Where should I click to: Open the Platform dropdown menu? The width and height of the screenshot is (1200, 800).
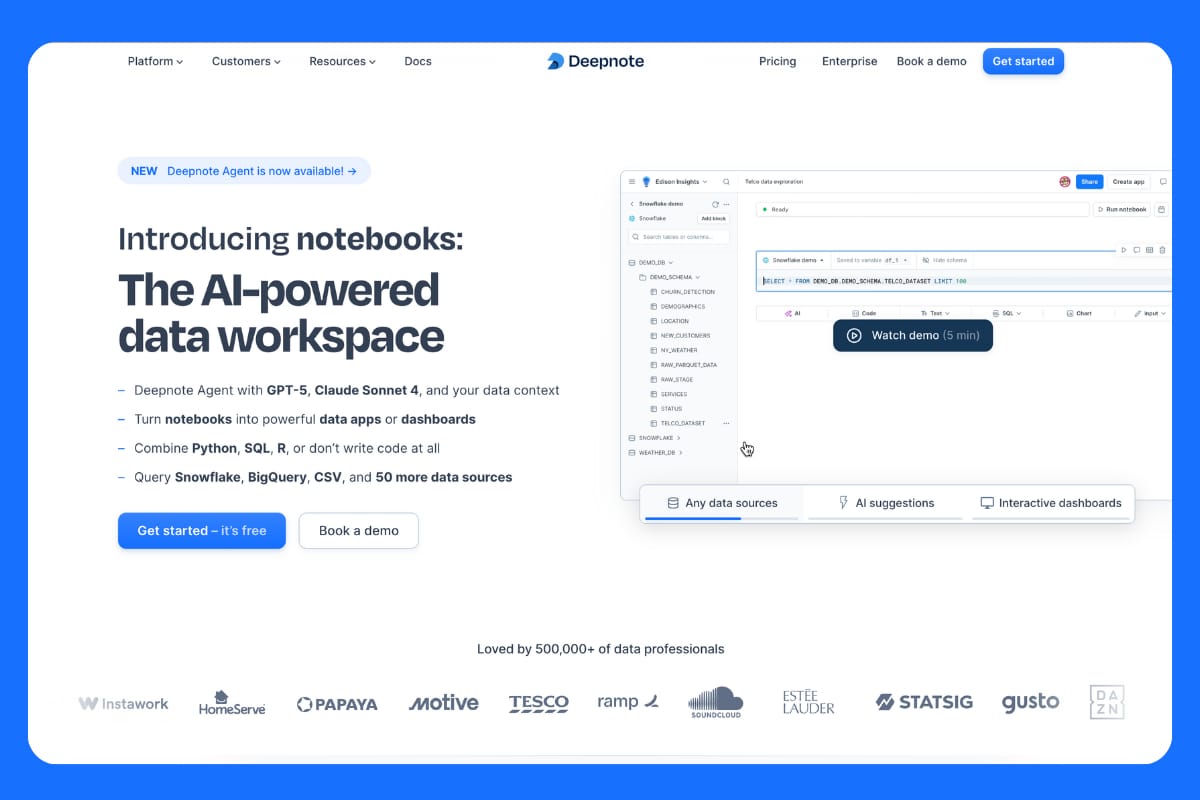coord(155,61)
